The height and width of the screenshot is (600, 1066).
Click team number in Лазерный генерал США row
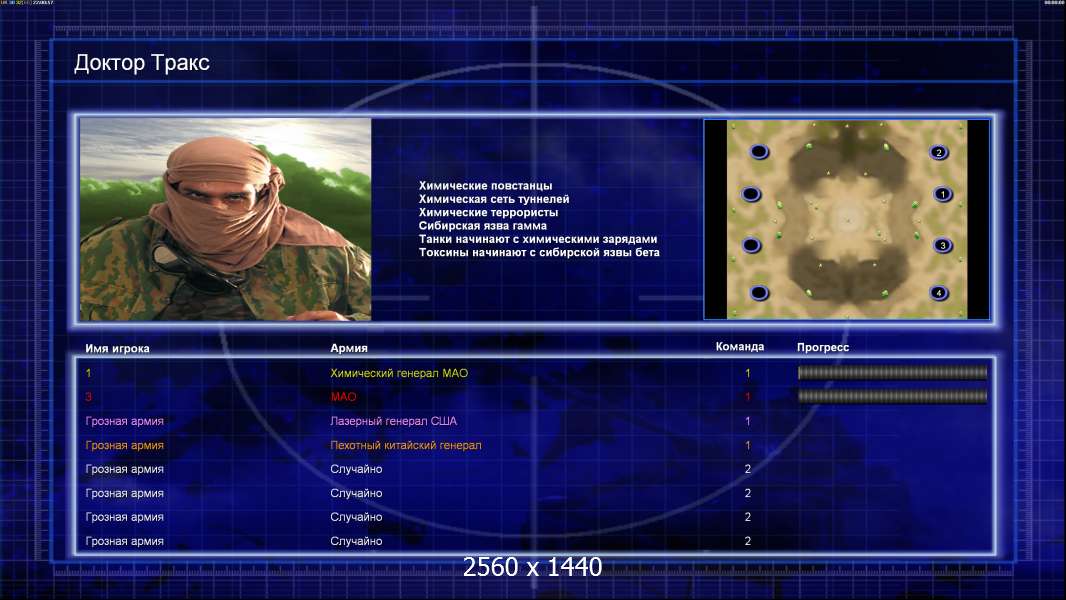tap(748, 421)
